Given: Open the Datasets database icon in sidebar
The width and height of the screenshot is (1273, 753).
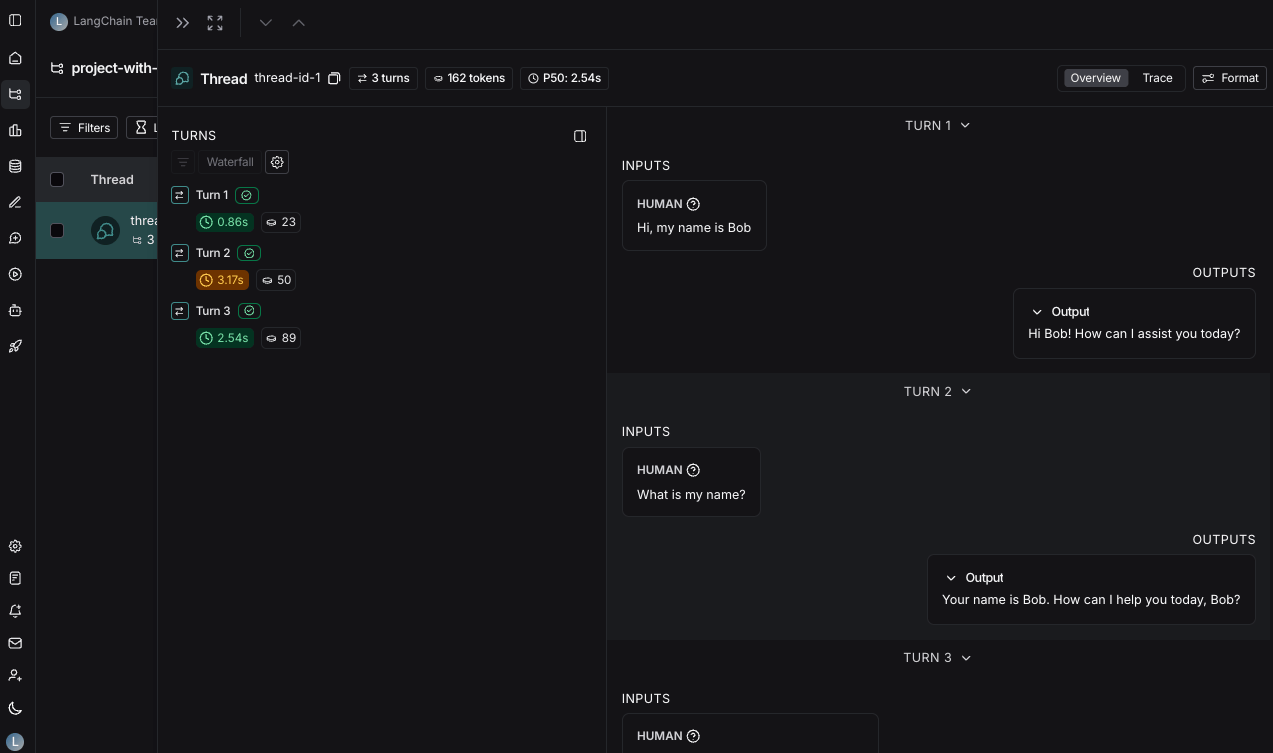Looking at the screenshot, I should coord(15,166).
